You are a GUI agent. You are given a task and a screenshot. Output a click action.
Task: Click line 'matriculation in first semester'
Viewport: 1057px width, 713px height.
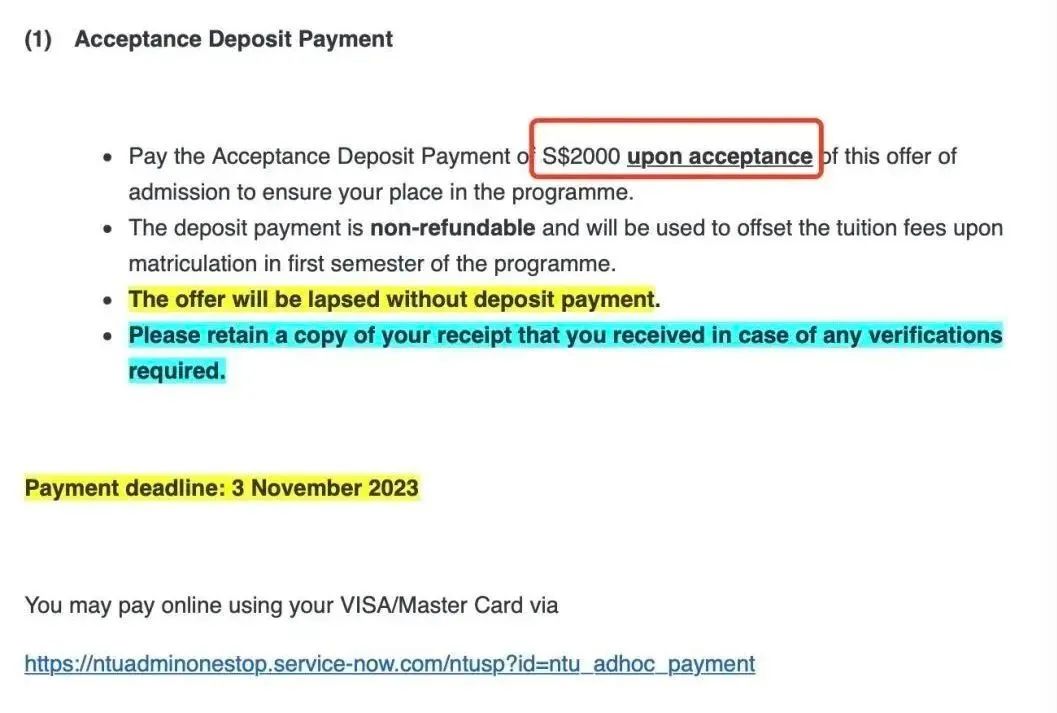click(x=372, y=264)
